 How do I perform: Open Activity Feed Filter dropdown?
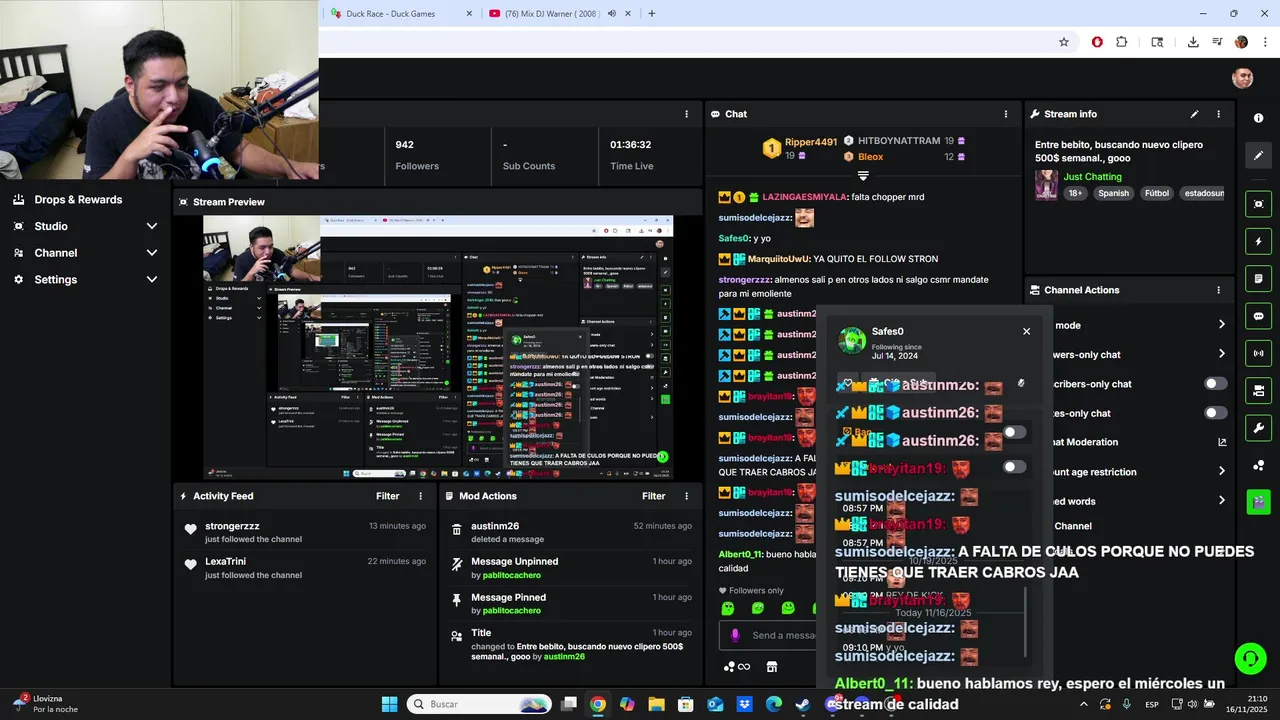click(x=388, y=496)
